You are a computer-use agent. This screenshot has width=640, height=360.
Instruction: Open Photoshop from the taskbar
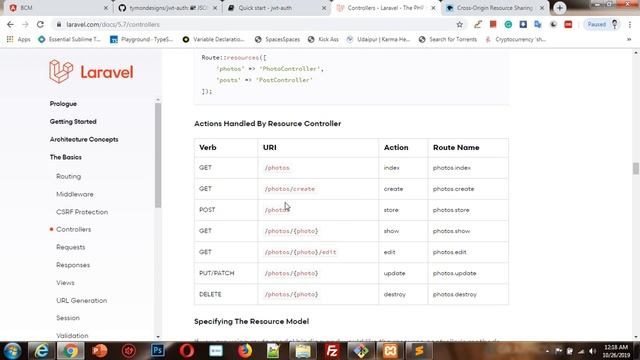(x=158, y=351)
